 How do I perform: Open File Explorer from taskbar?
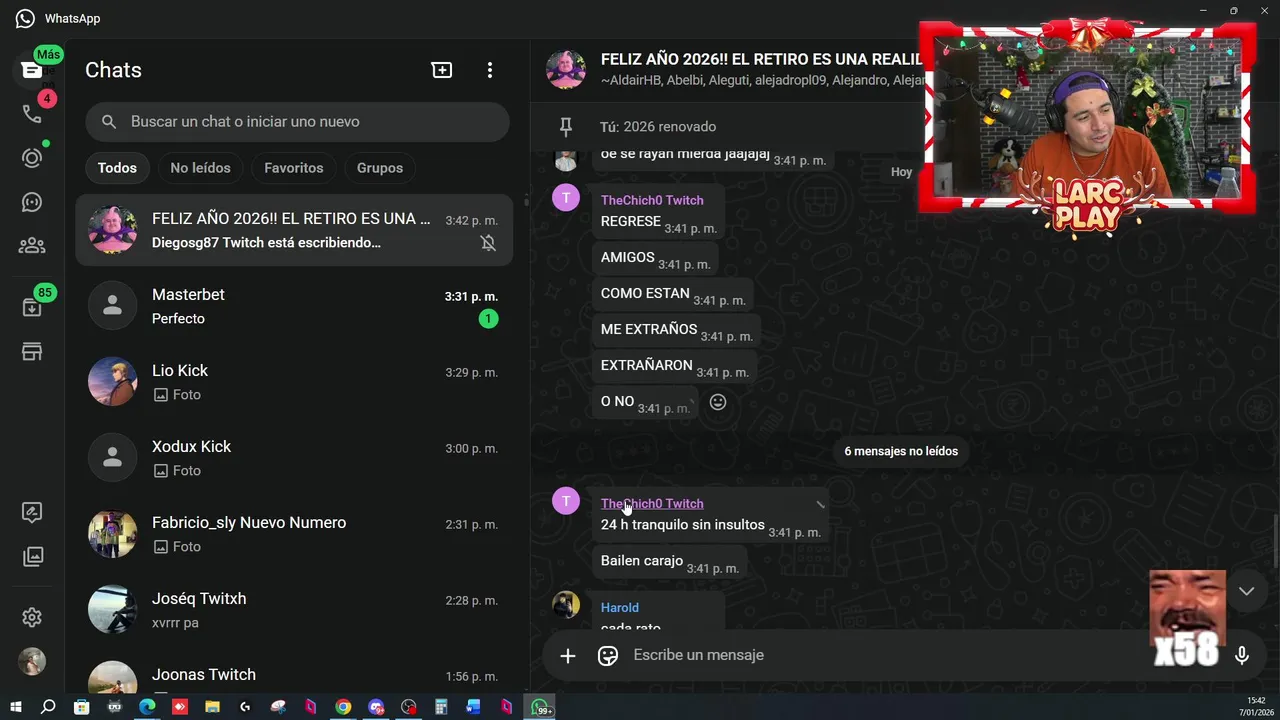pyautogui.click(x=212, y=707)
